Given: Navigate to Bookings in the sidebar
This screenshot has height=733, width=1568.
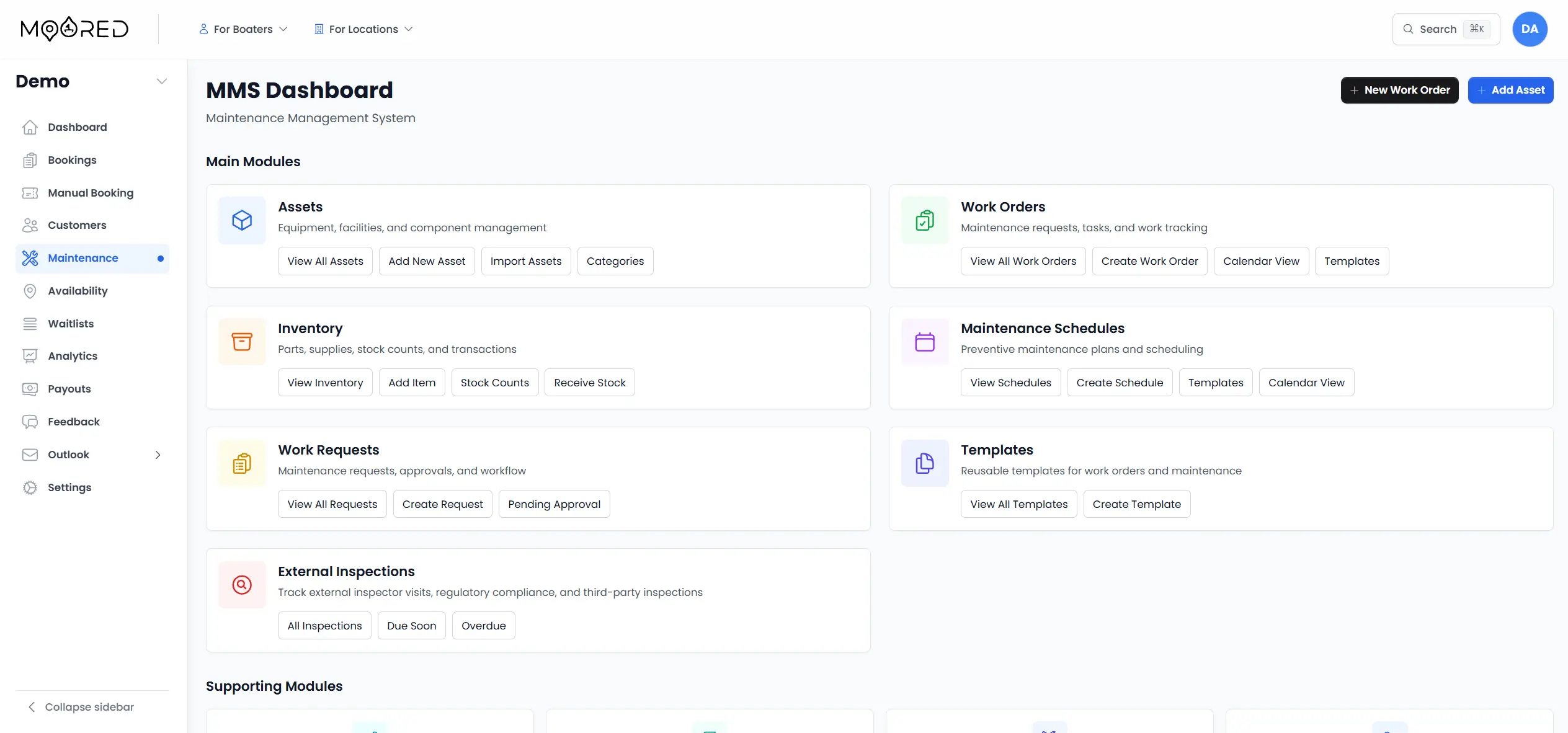Looking at the screenshot, I should (x=71, y=160).
